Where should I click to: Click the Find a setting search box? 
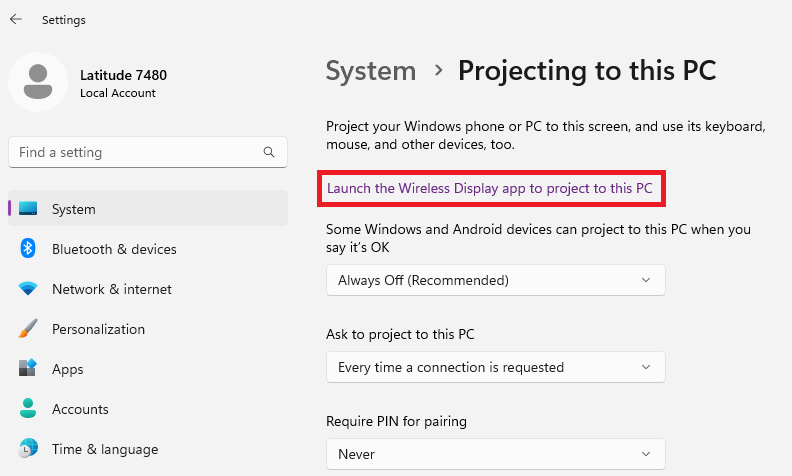[x=135, y=153]
